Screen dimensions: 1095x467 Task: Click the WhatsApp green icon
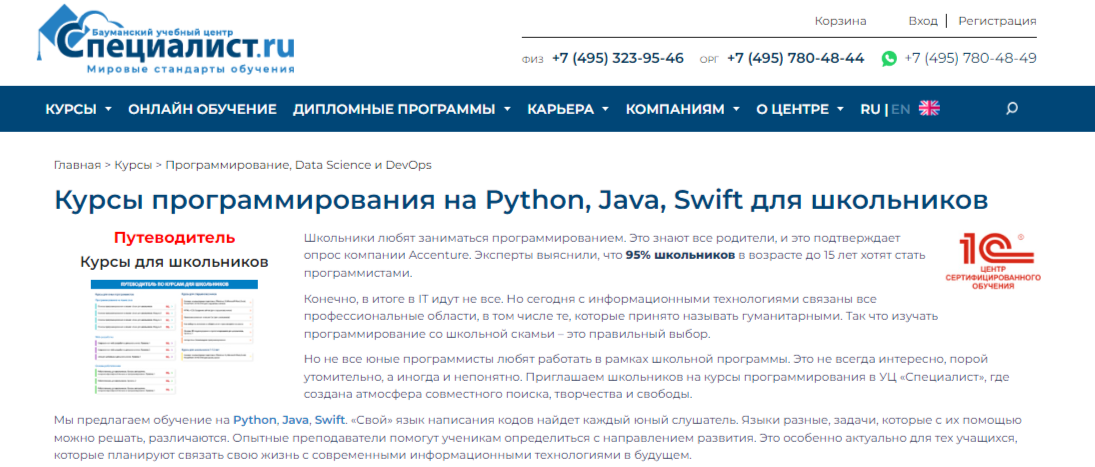[889, 59]
